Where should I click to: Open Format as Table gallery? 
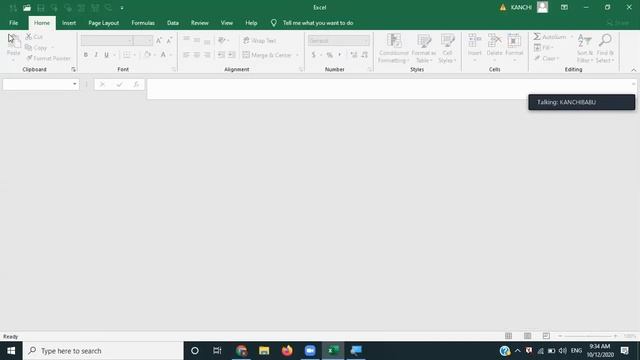[424, 48]
